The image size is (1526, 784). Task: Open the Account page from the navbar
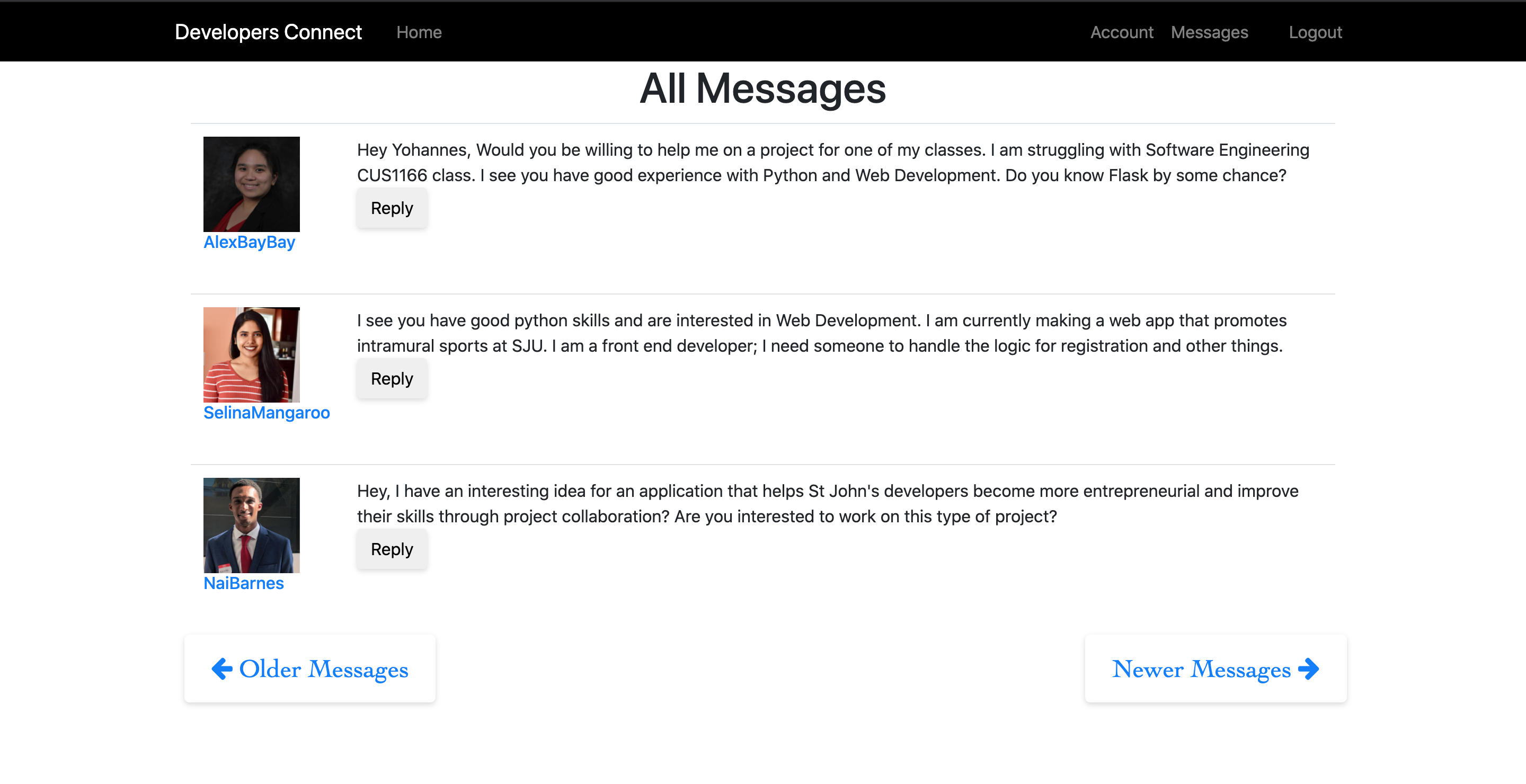pyautogui.click(x=1121, y=32)
